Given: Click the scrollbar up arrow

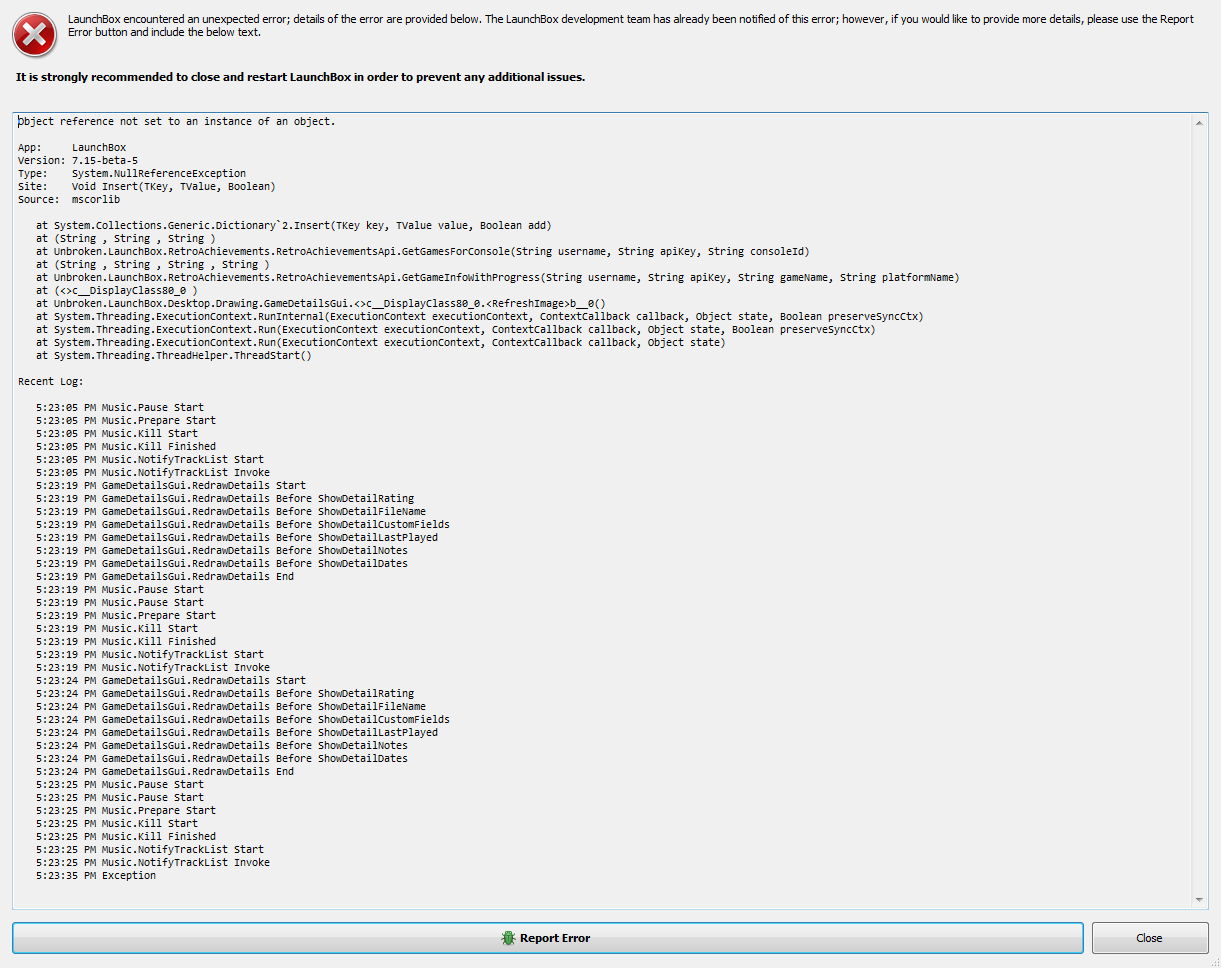Looking at the screenshot, I should coord(1201,121).
